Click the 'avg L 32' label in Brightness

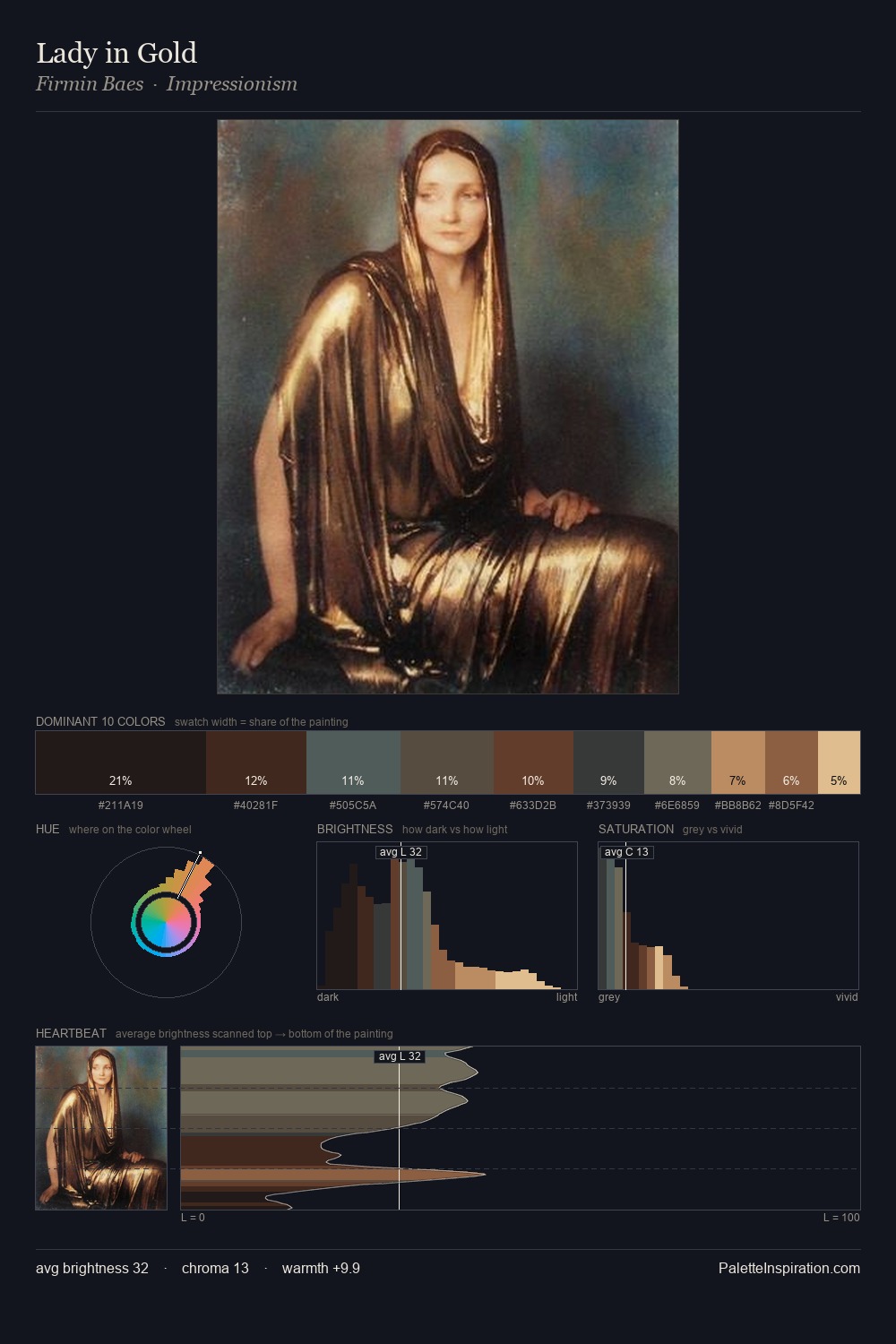click(401, 852)
